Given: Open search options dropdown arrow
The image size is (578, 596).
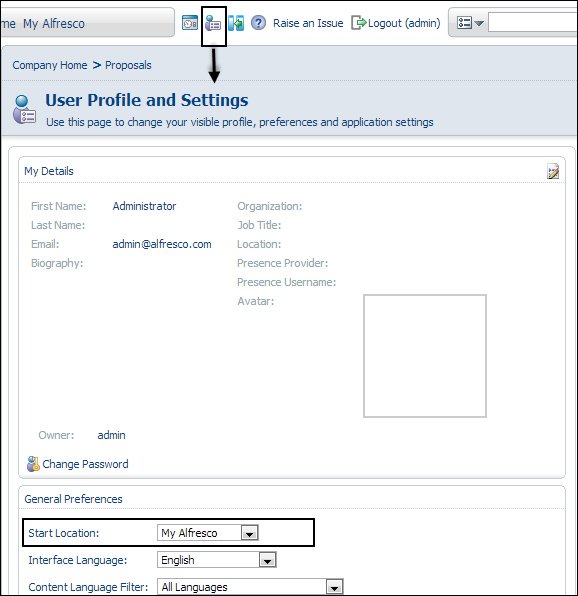Looking at the screenshot, I should tap(479, 24).
